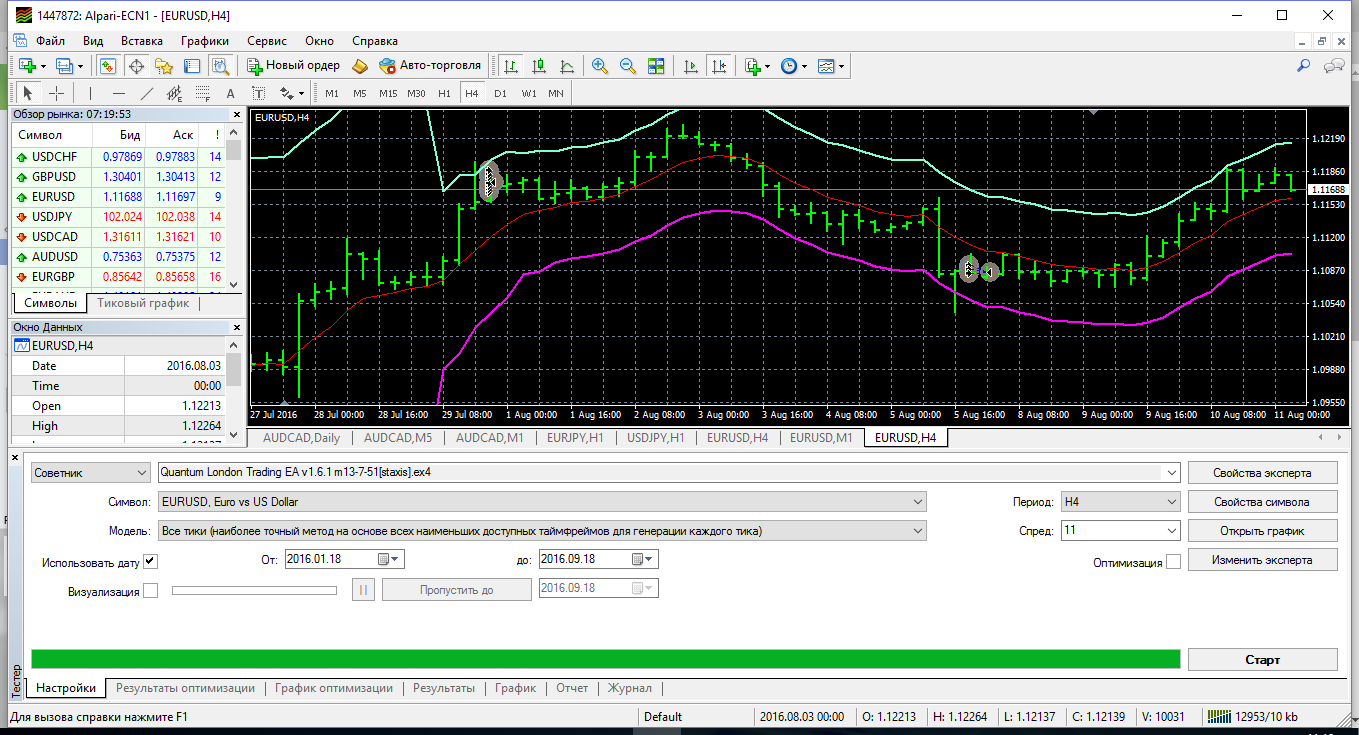
Task: Switch chart to bar chart mode
Action: (x=511, y=66)
